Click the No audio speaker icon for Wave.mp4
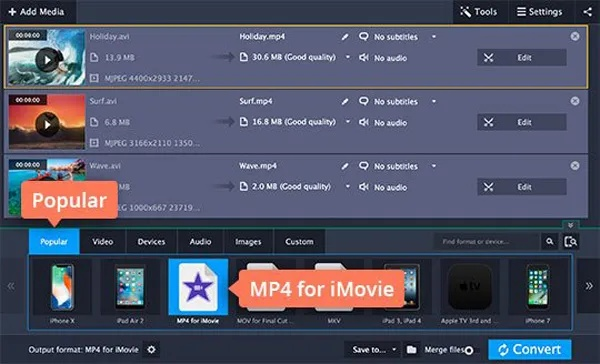Viewport: 600px width, 364px height. click(364, 187)
